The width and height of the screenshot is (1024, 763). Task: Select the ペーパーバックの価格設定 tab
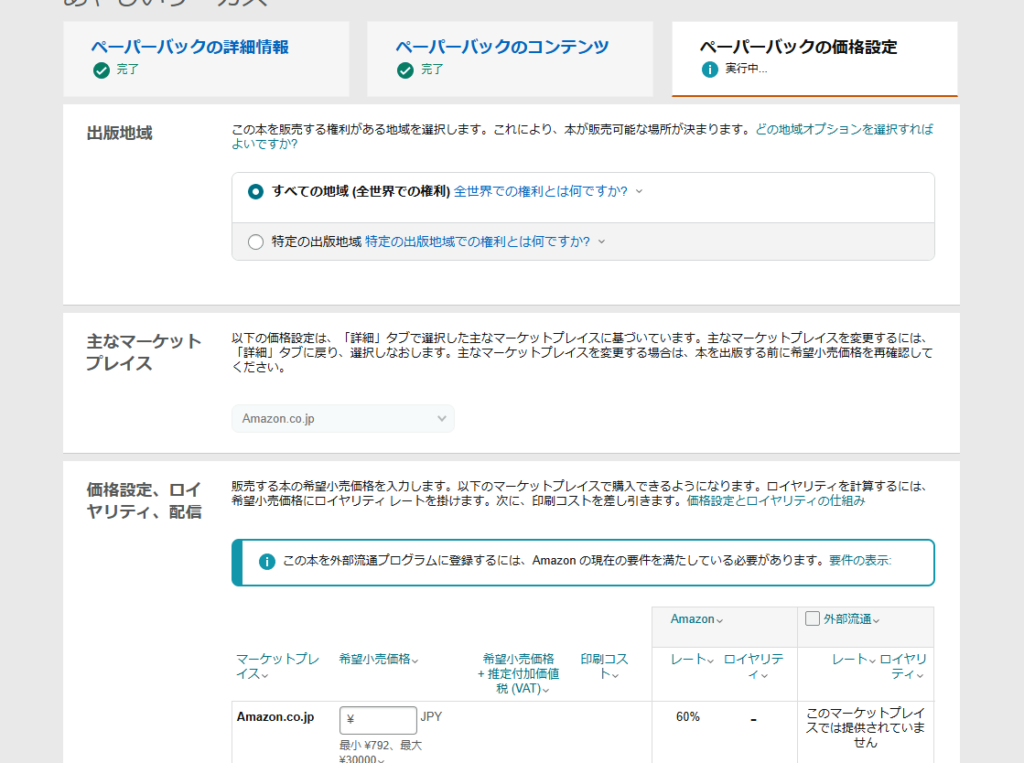(x=798, y=47)
